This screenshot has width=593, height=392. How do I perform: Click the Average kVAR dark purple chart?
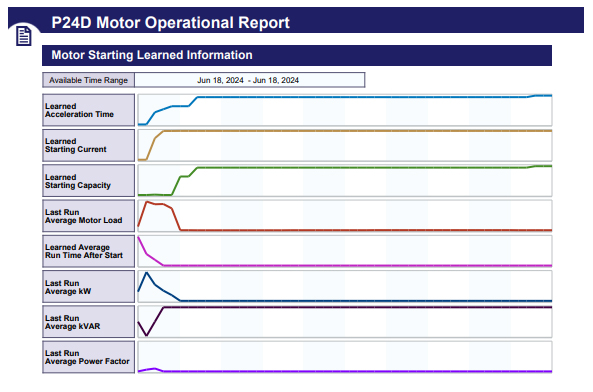click(x=345, y=322)
